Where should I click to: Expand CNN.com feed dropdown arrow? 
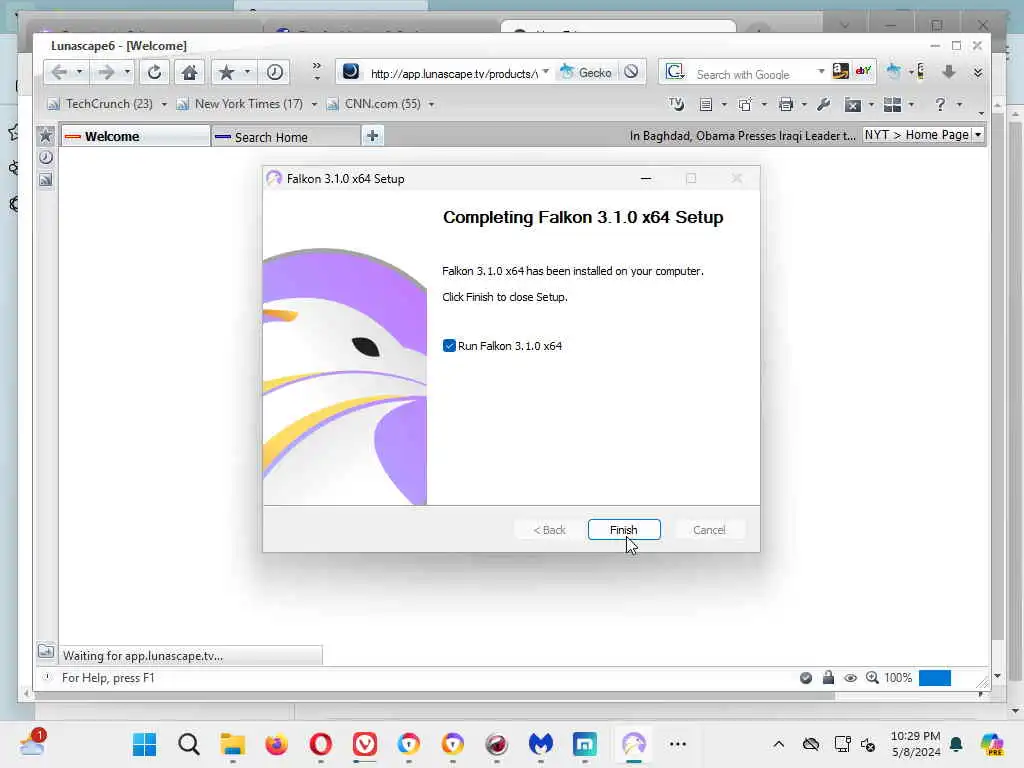pos(431,104)
